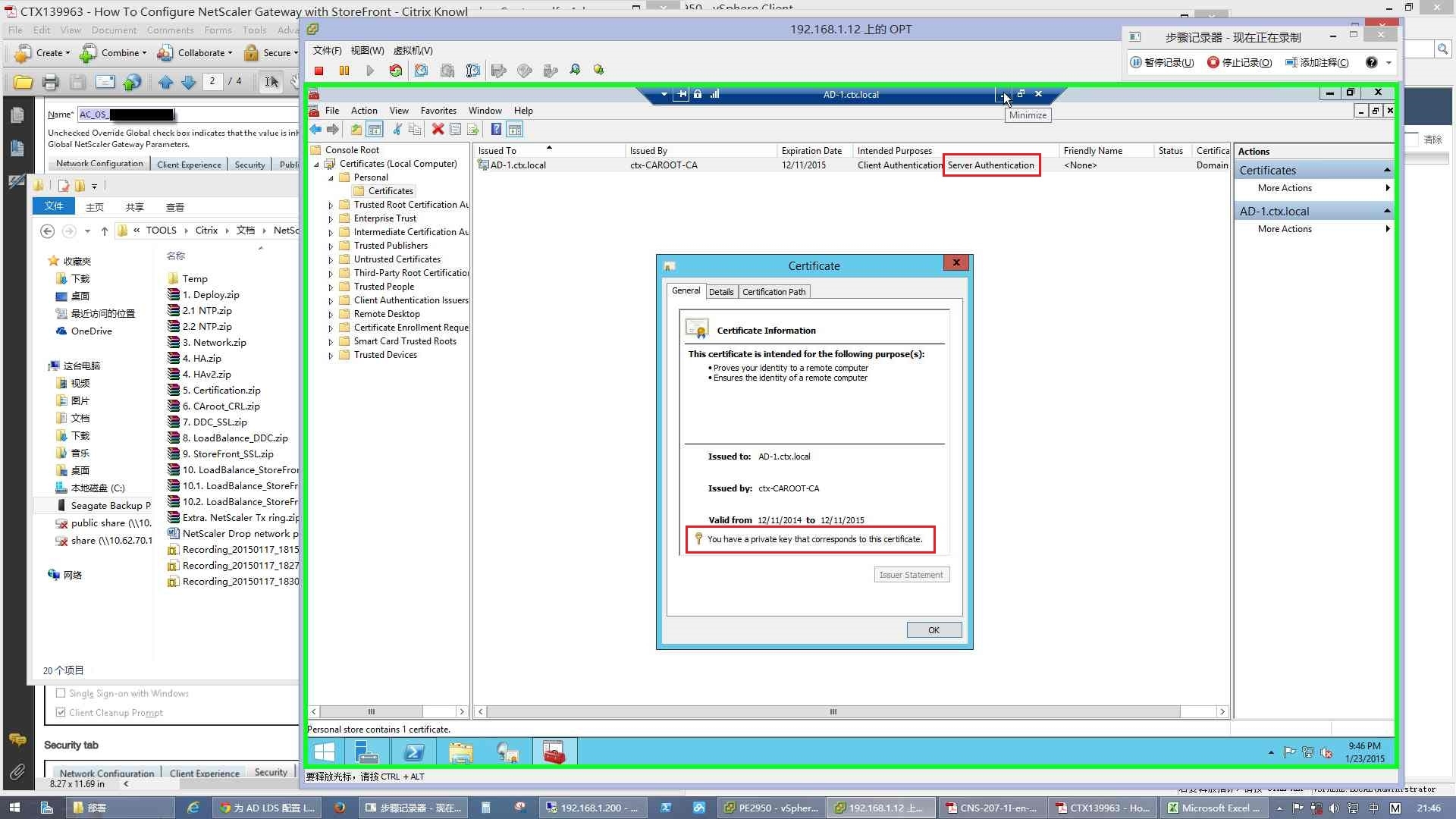Viewport: 1456px width, 819px height.
Task: Toggle show/hide action pane icon in MMC
Action: click(515, 130)
